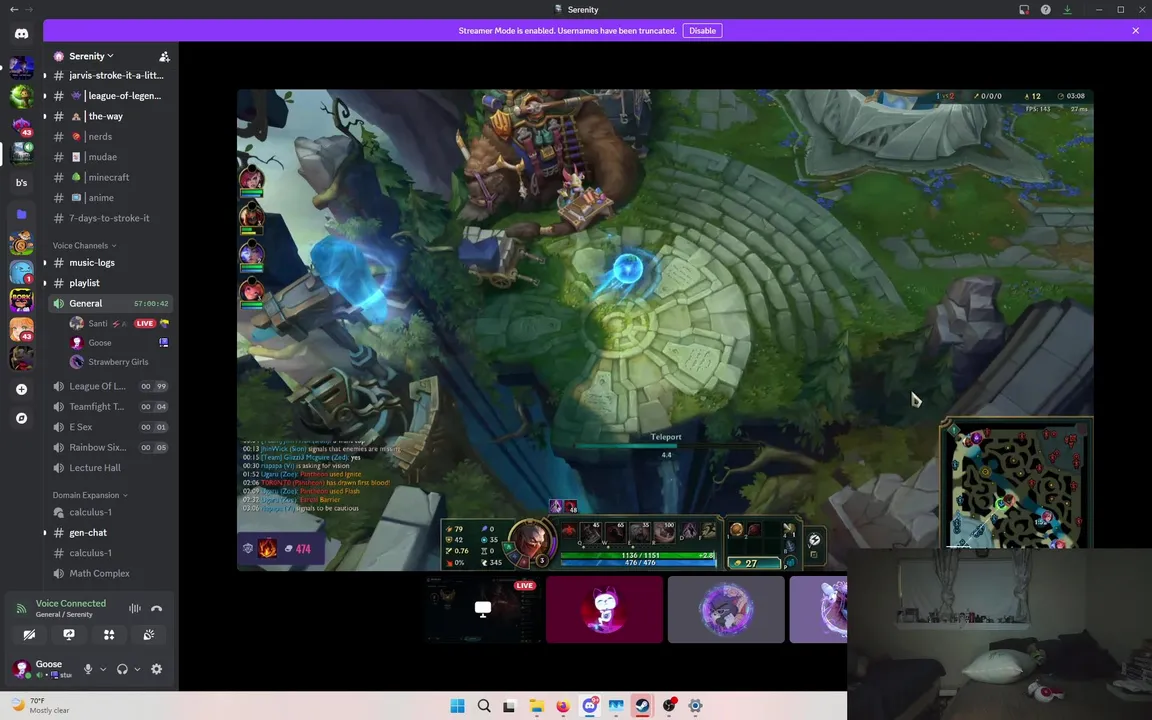Open the gen-chat text channel

110,533
